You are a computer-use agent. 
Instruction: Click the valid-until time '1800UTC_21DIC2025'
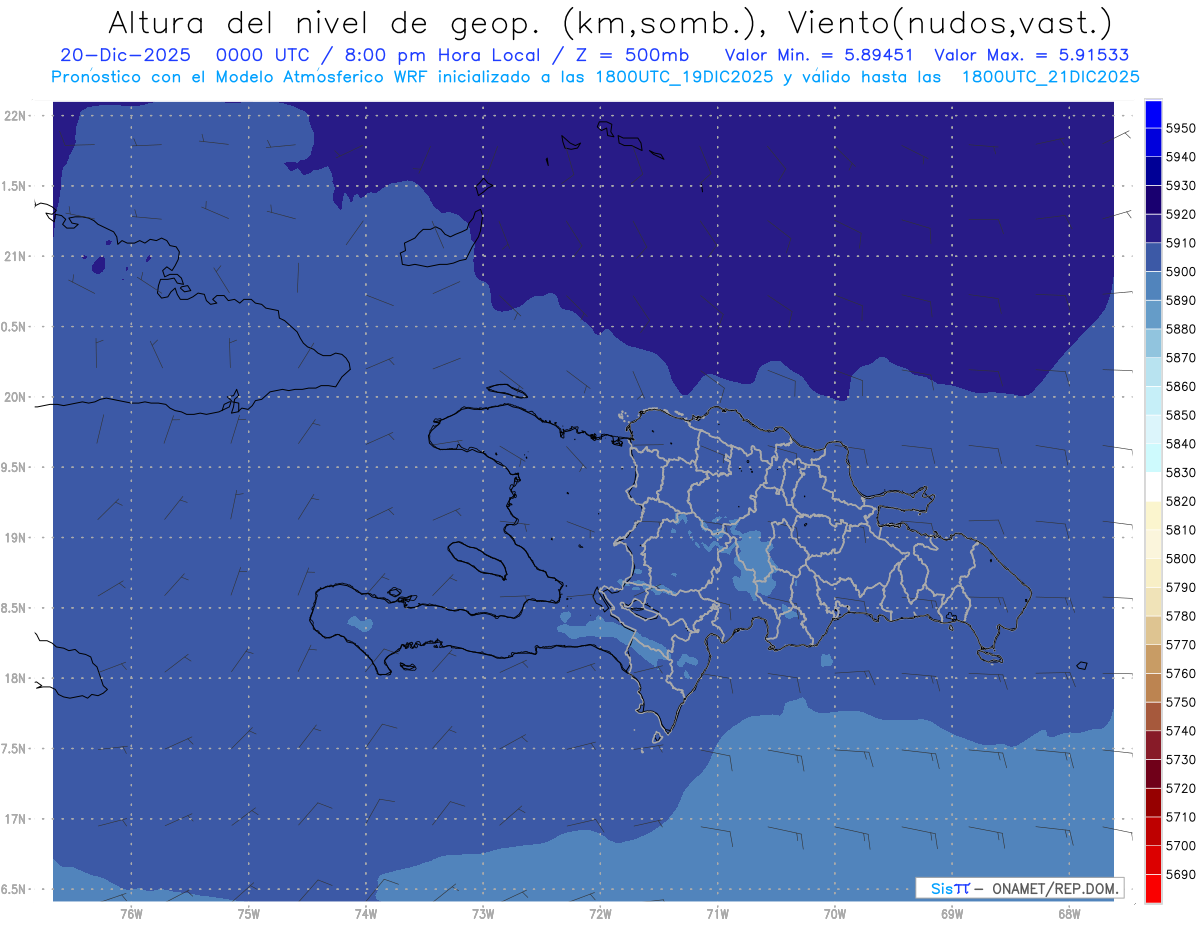point(1050,77)
